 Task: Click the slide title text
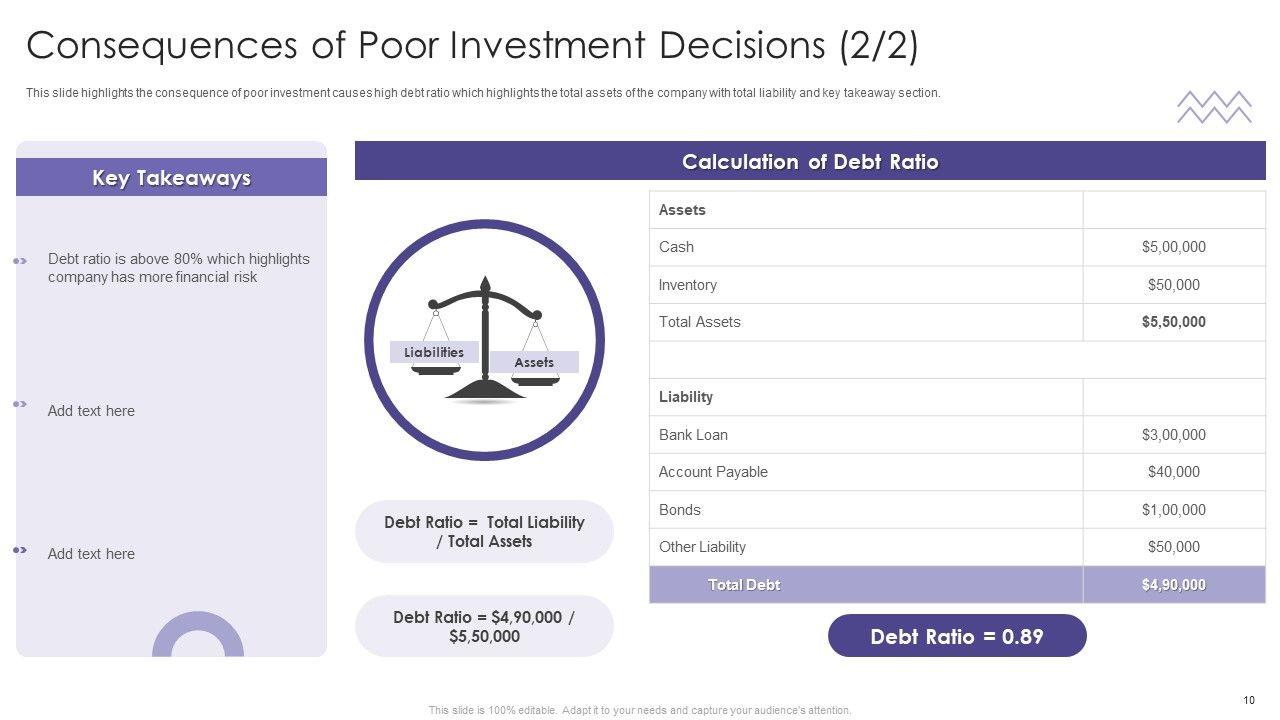pyautogui.click(x=472, y=46)
